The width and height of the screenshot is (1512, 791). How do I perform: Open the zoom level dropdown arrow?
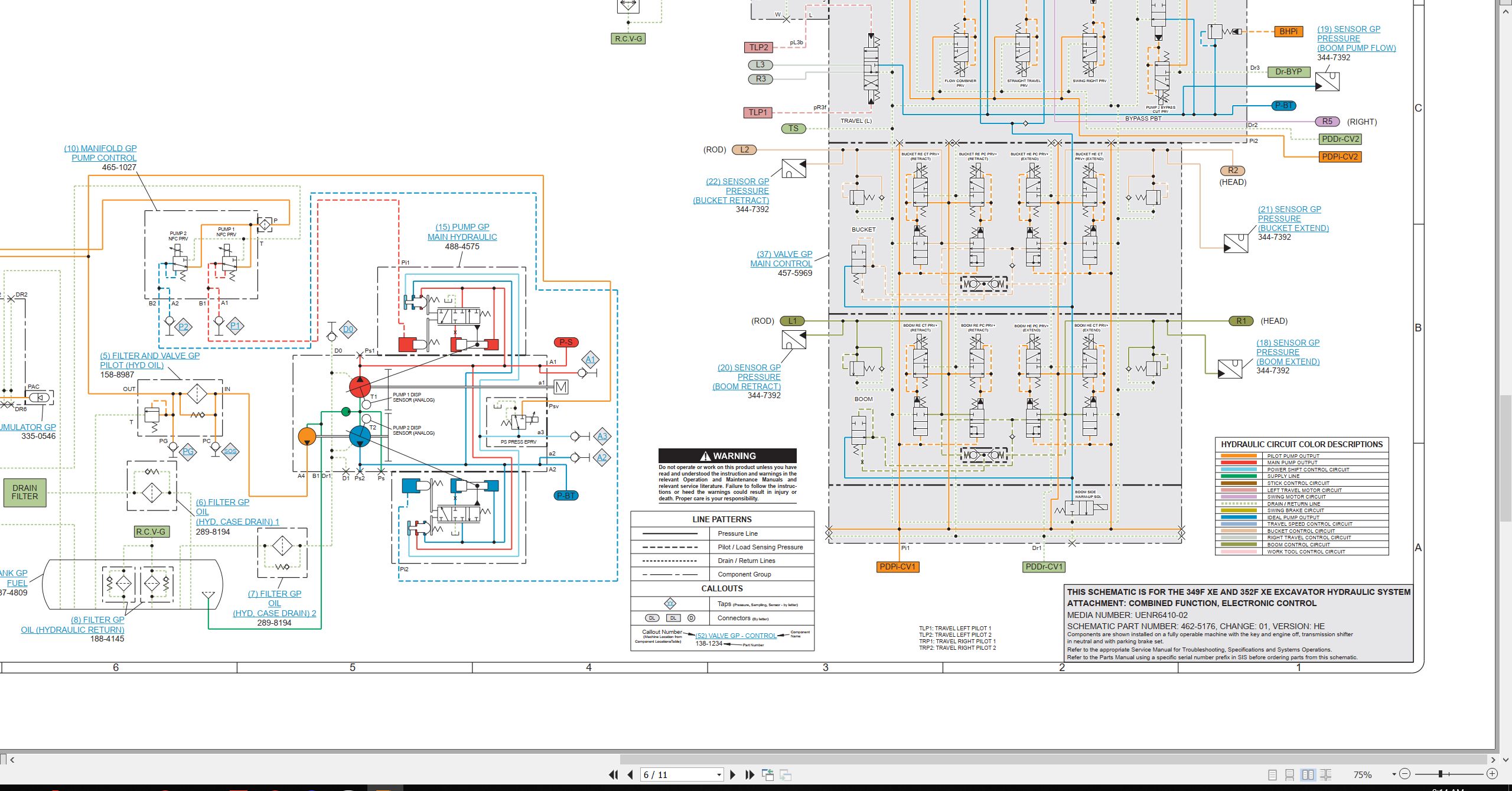1394,774
